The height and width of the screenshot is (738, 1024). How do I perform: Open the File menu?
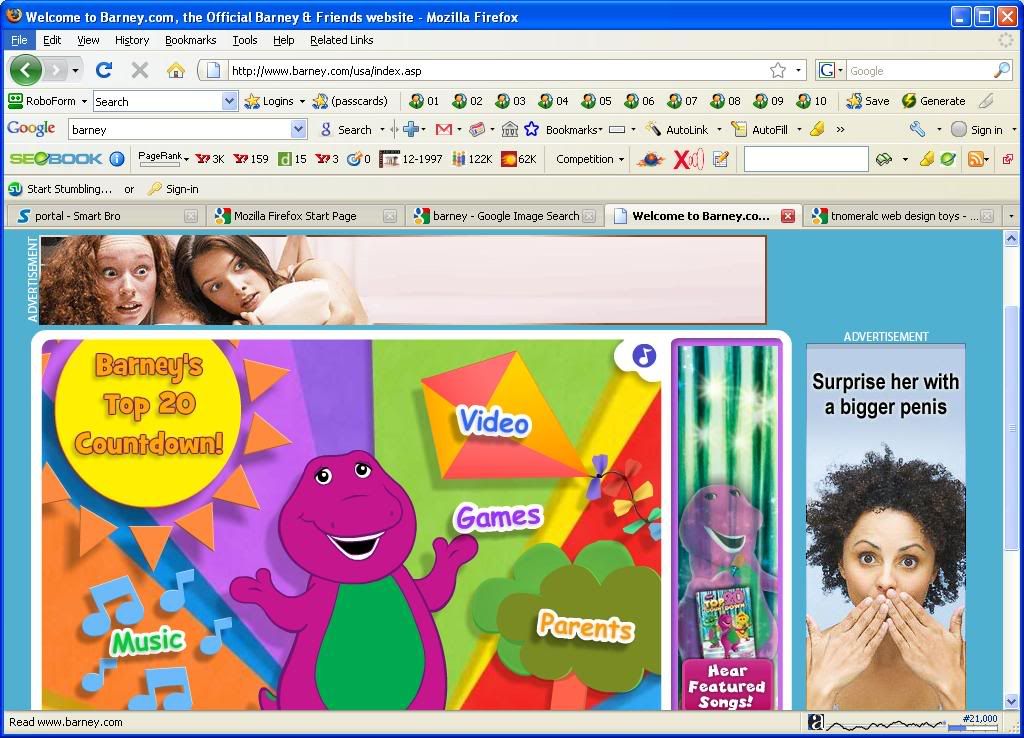pos(19,40)
